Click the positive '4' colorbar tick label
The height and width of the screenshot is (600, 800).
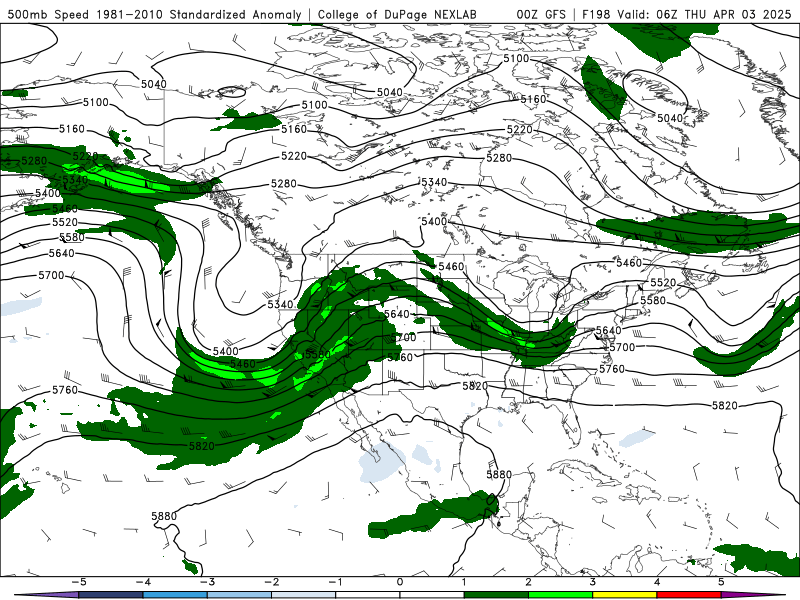point(657,582)
